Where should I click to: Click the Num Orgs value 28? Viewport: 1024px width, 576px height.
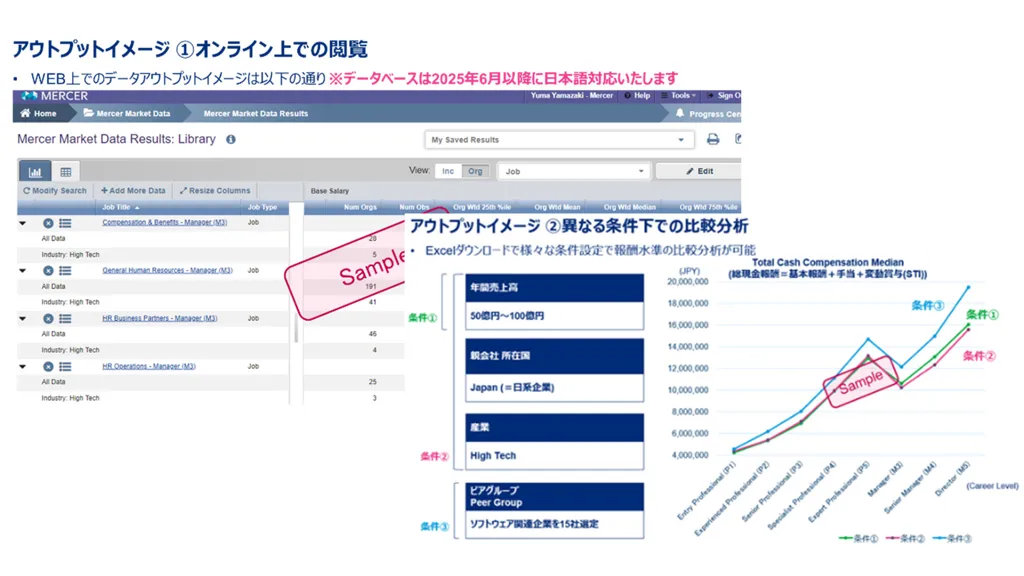(372, 238)
